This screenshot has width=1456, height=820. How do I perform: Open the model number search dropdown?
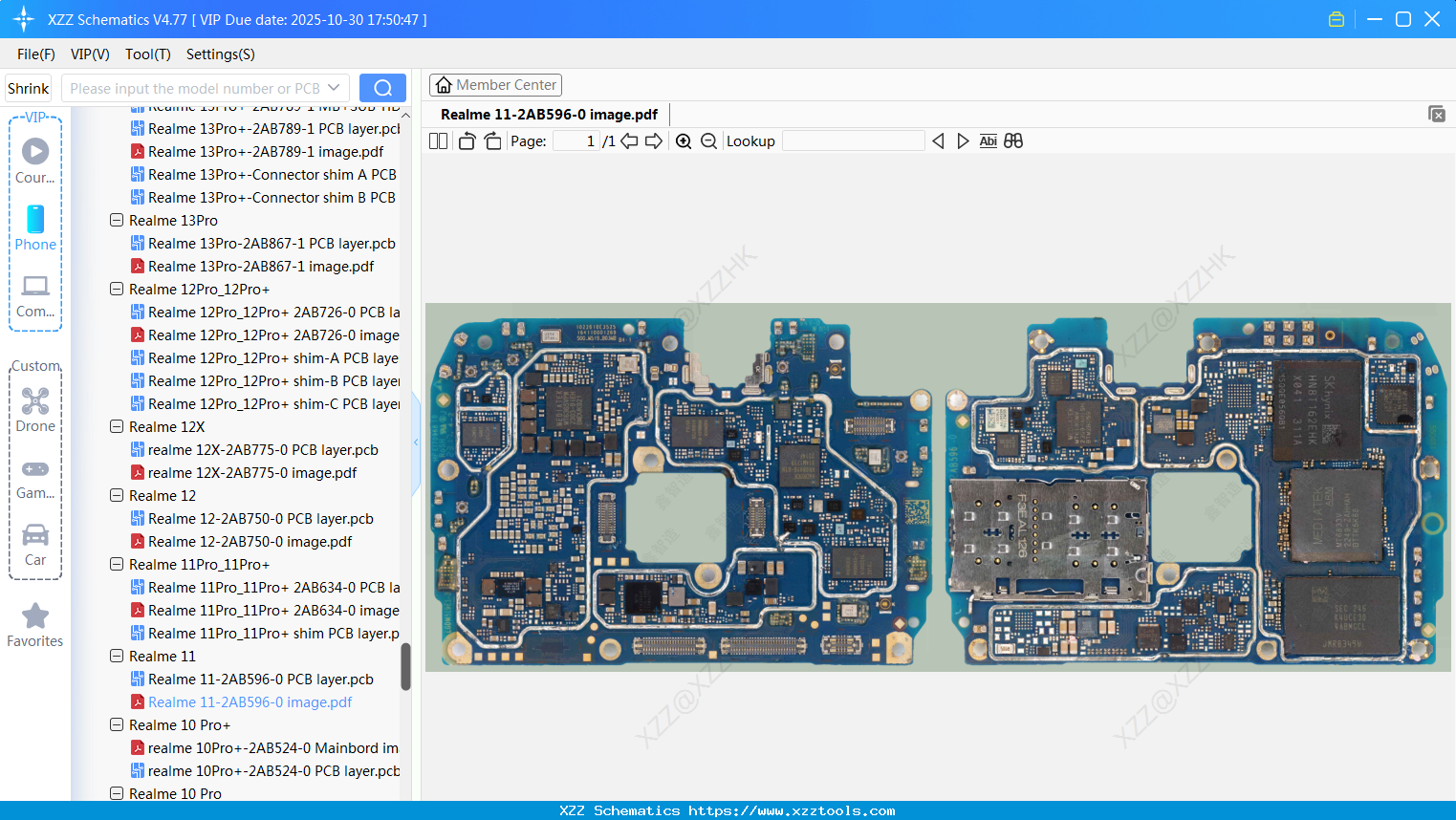coord(334,88)
